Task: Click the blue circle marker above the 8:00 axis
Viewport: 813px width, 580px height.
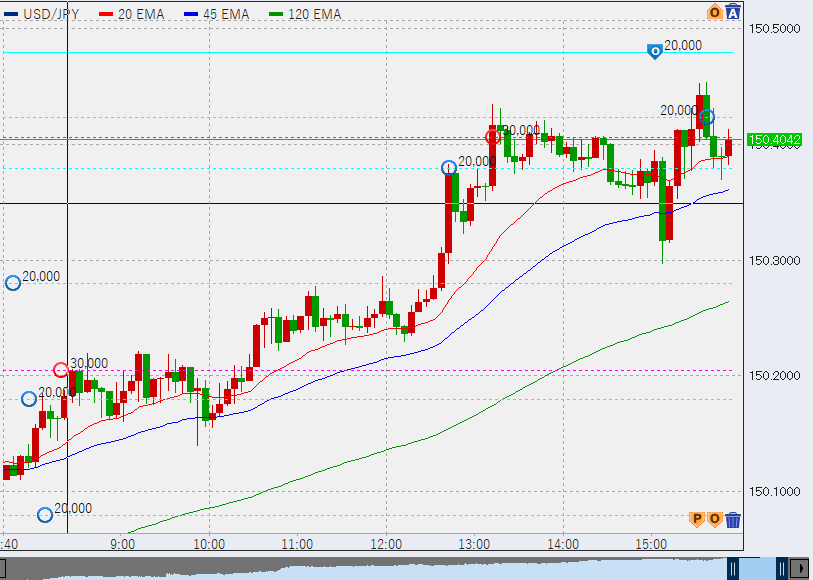Action: pyautogui.click(x=45, y=515)
